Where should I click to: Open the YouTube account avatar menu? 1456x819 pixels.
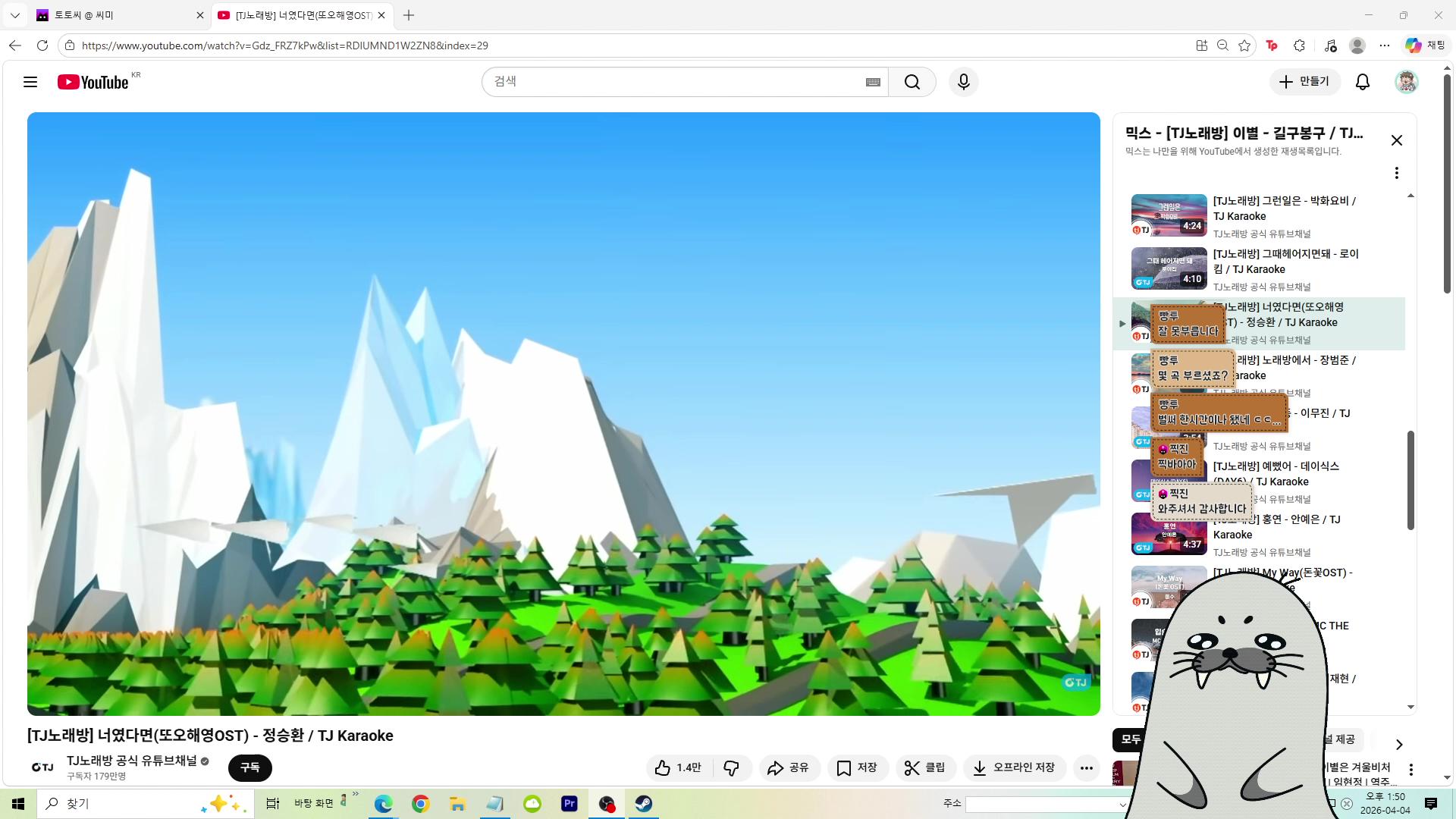pyautogui.click(x=1407, y=82)
